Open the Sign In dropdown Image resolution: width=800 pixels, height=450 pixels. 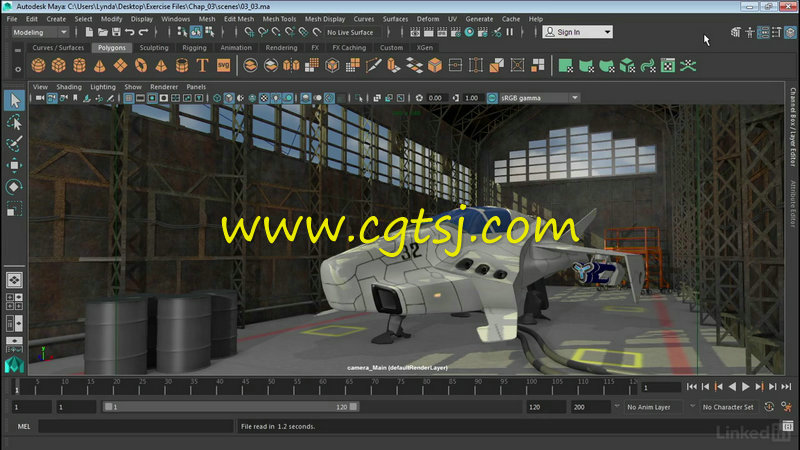coord(578,32)
